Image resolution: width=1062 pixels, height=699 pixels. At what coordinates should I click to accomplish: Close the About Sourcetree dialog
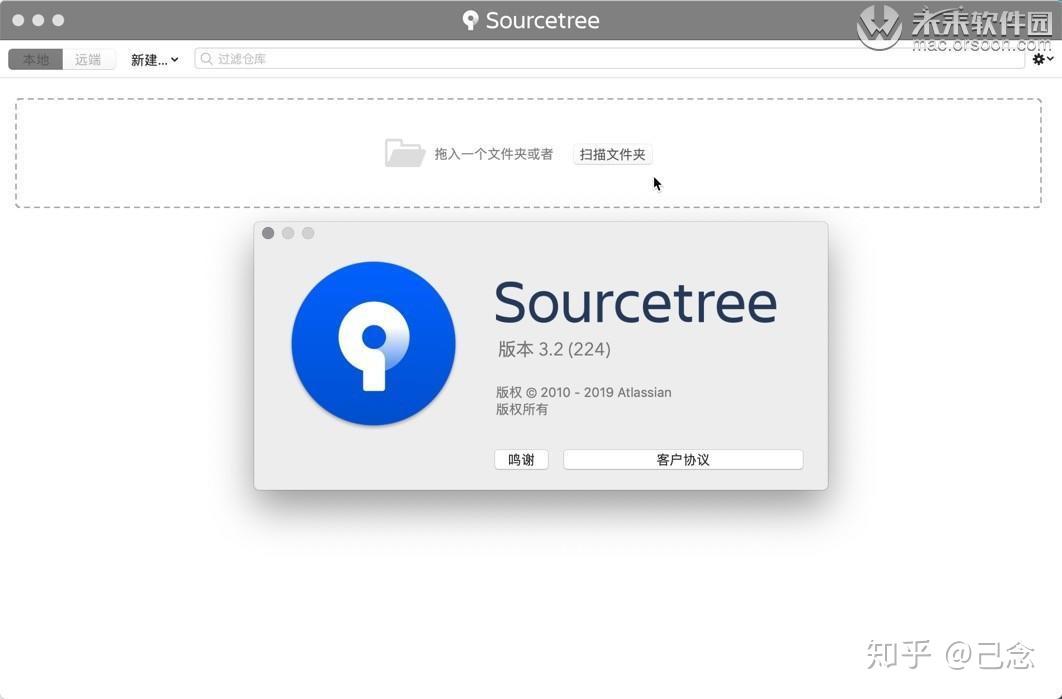(x=268, y=233)
